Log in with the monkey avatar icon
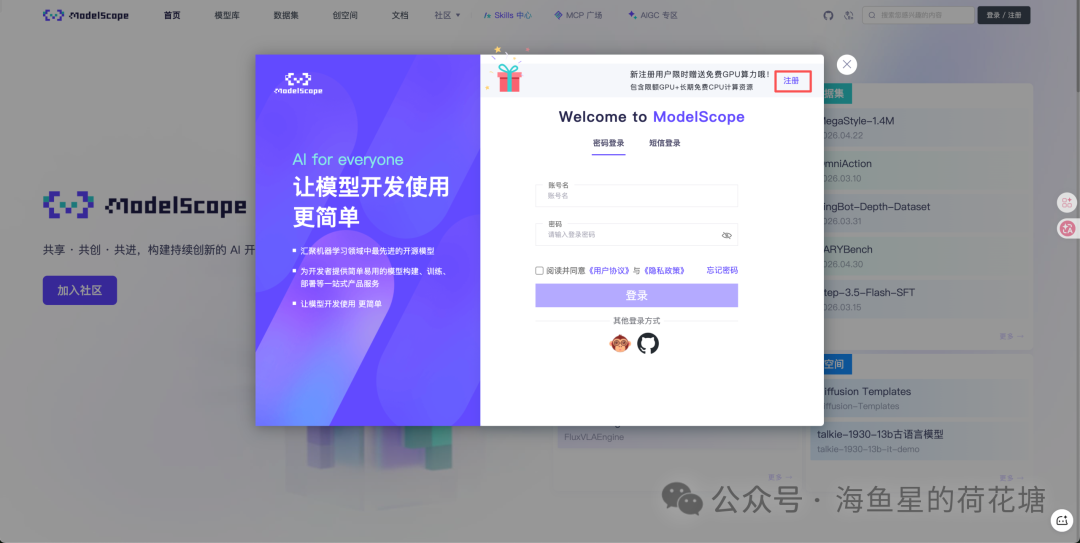This screenshot has width=1080, height=543. point(620,343)
